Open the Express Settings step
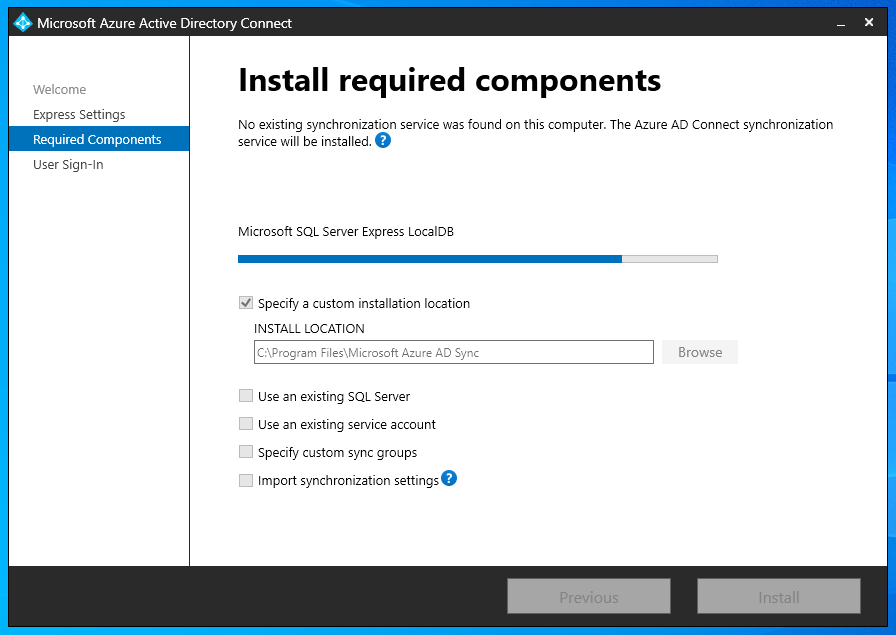This screenshot has width=896, height=635. point(79,115)
